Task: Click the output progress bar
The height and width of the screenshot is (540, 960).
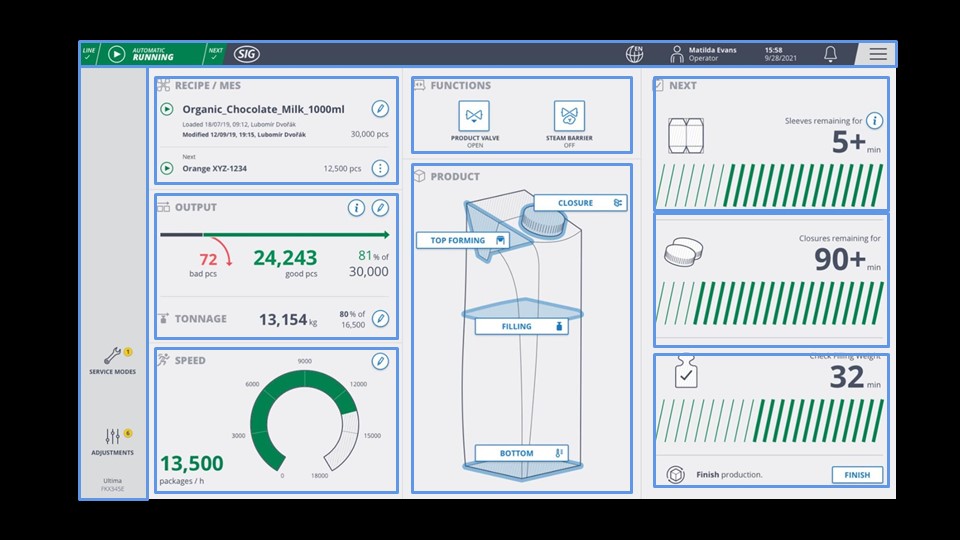Action: (x=274, y=234)
